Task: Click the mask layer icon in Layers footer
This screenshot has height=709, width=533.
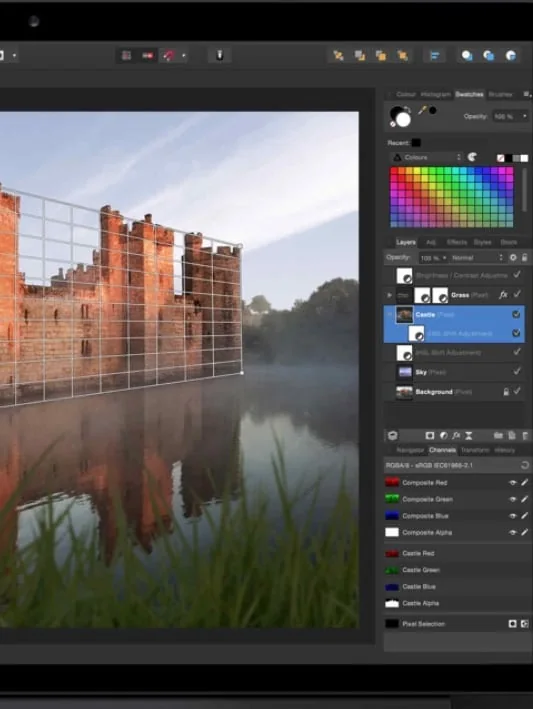Action: (x=430, y=435)
